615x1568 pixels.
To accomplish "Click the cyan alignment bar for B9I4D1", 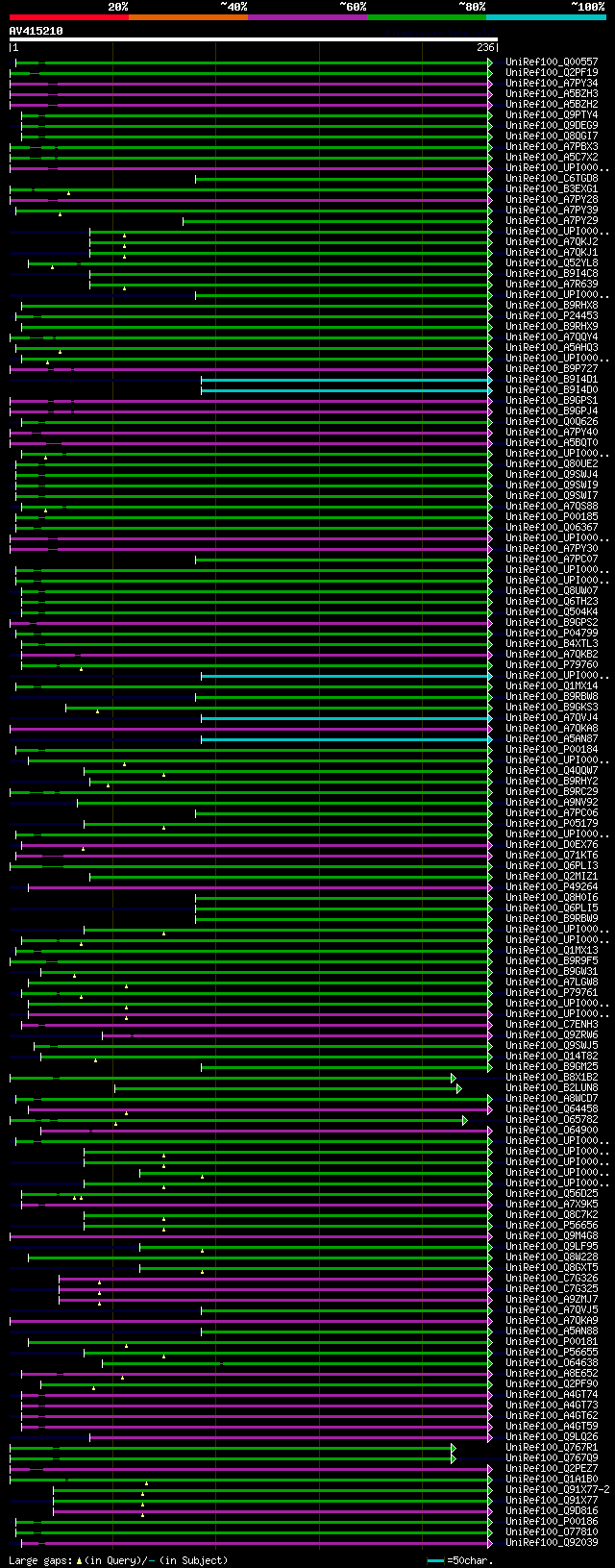I will [x=346, y=380].
